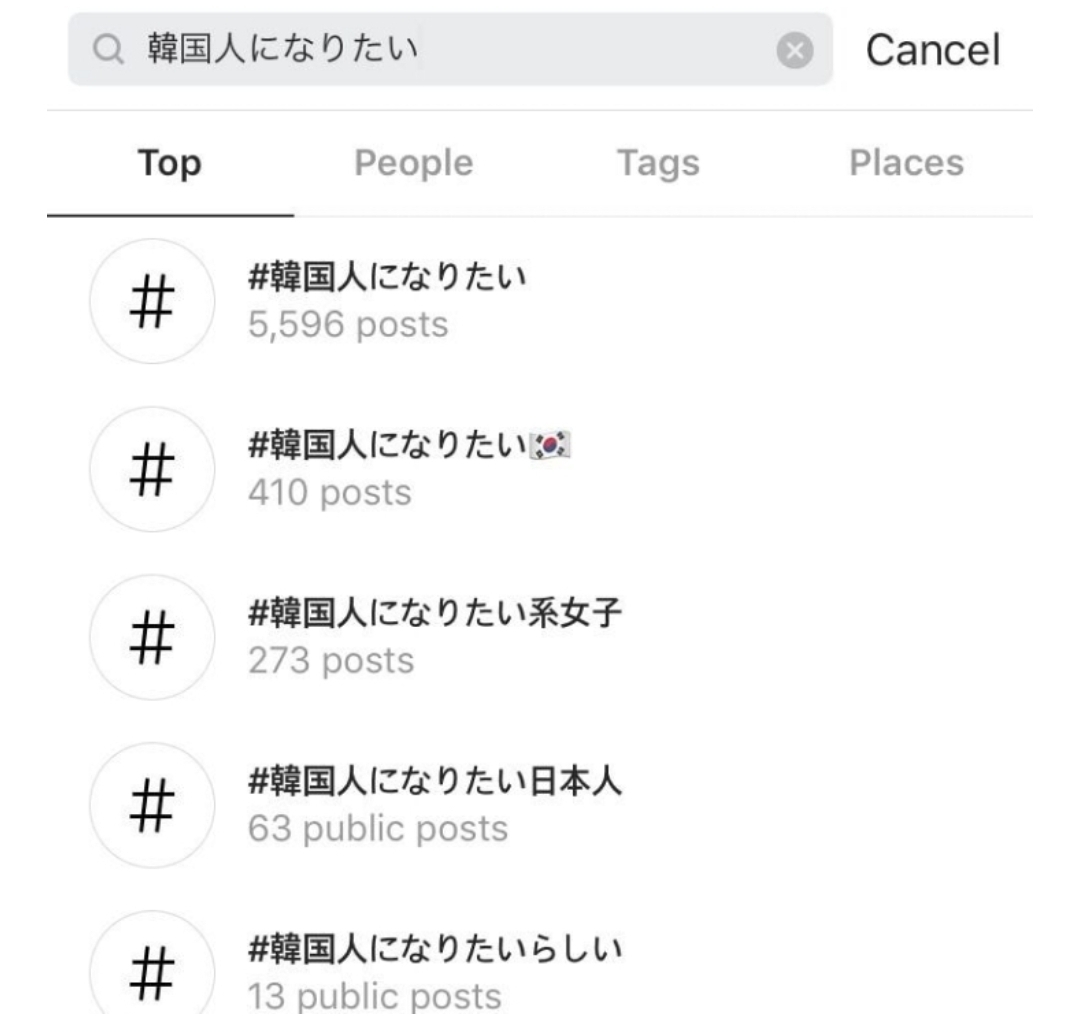Open the Places tab
This screenshot has width=1080, height=1035.
pos(906,163)
